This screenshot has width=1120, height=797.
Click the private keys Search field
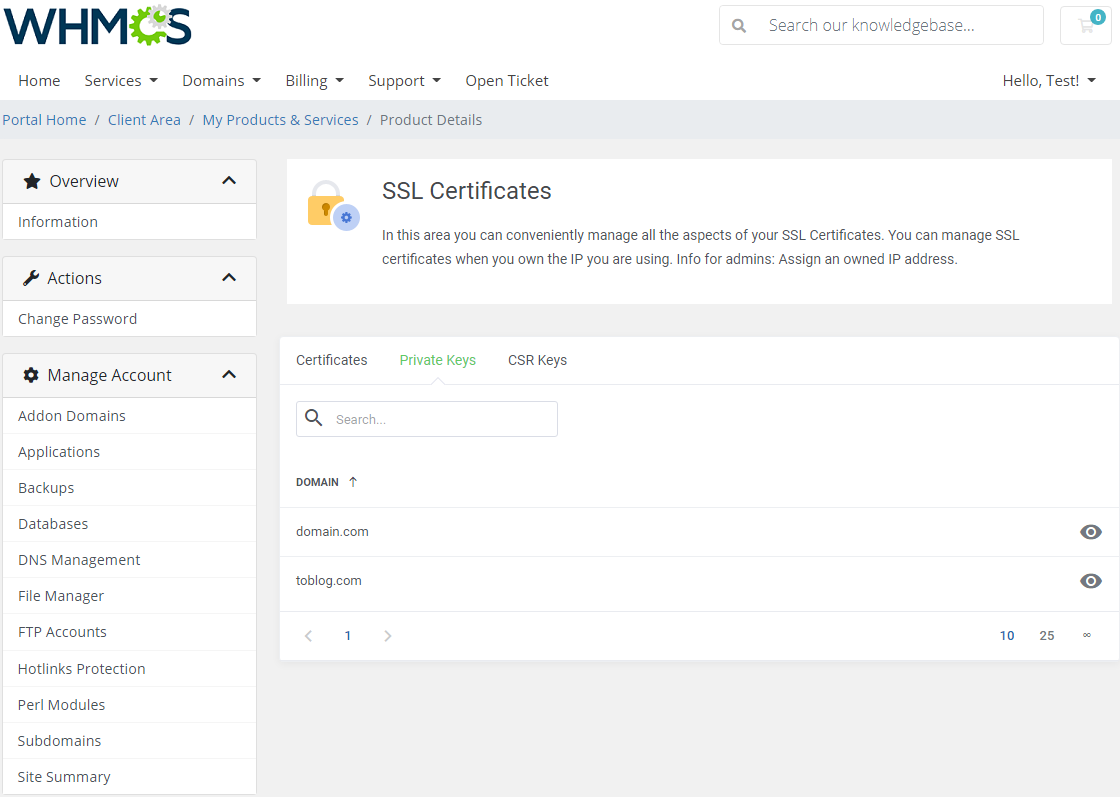(426, 418)
